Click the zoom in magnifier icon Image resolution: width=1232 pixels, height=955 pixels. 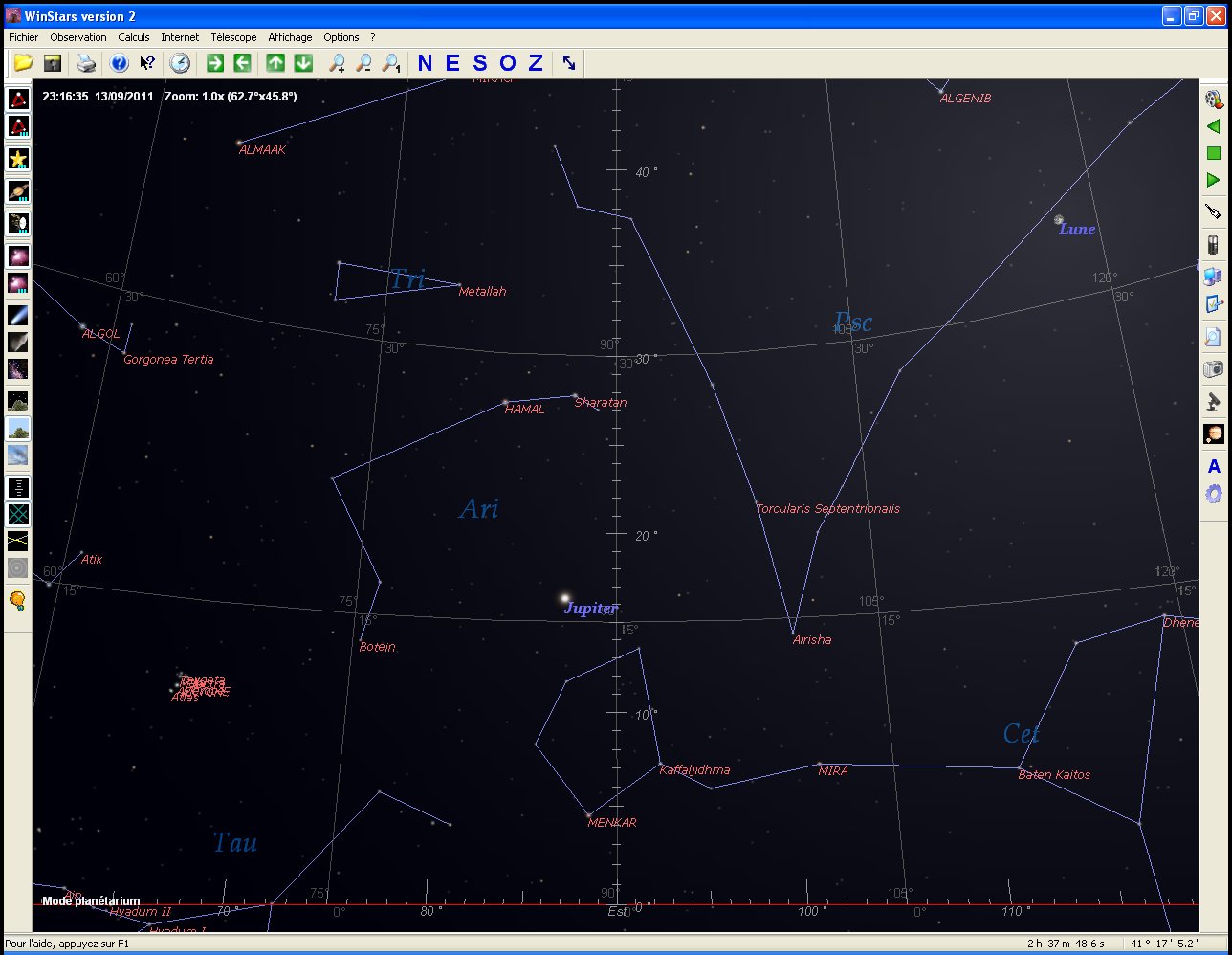337,63
